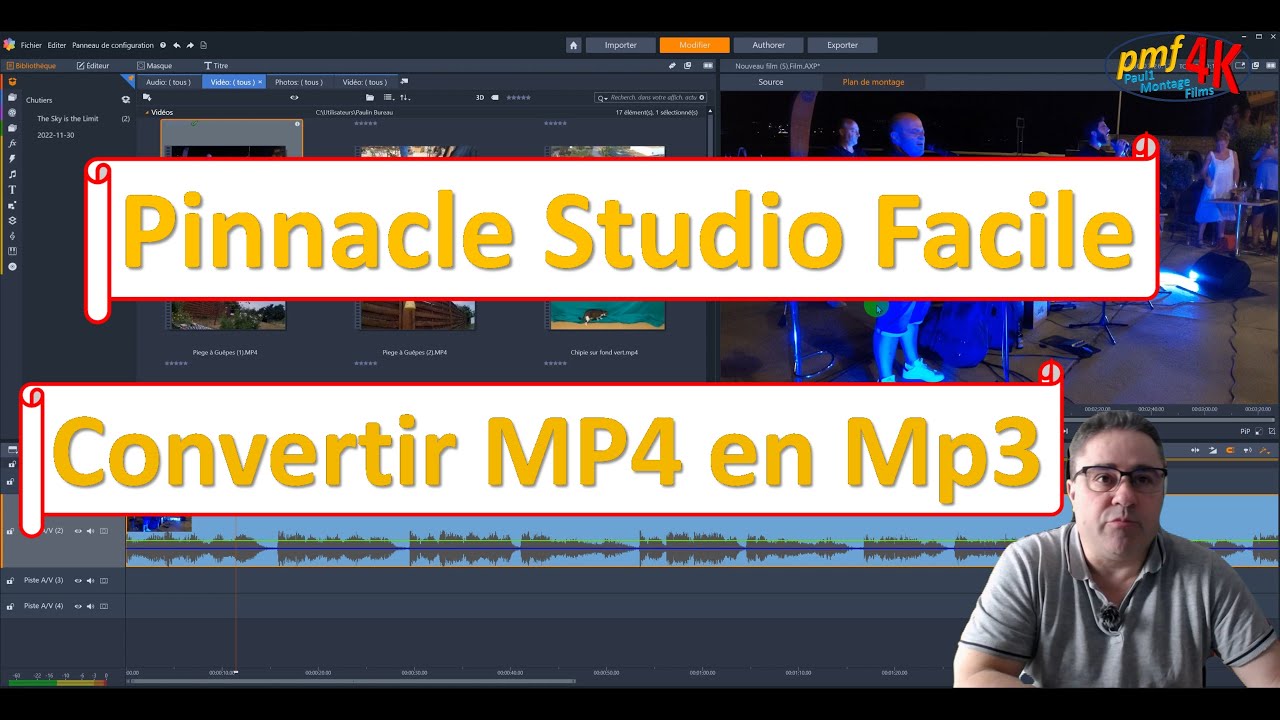Select the 2022-11-30 bin
Screen dimensions: 1280x720
[56, 135]
